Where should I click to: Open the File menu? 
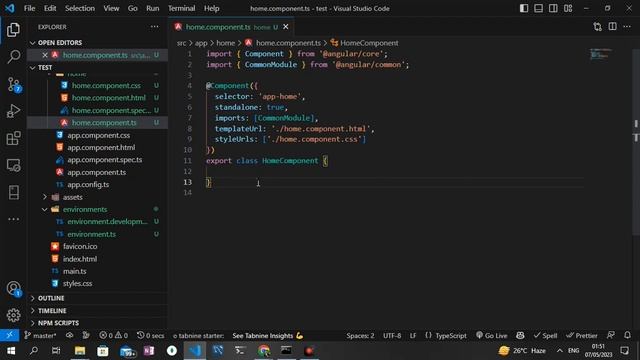click(x=29, y=8)
